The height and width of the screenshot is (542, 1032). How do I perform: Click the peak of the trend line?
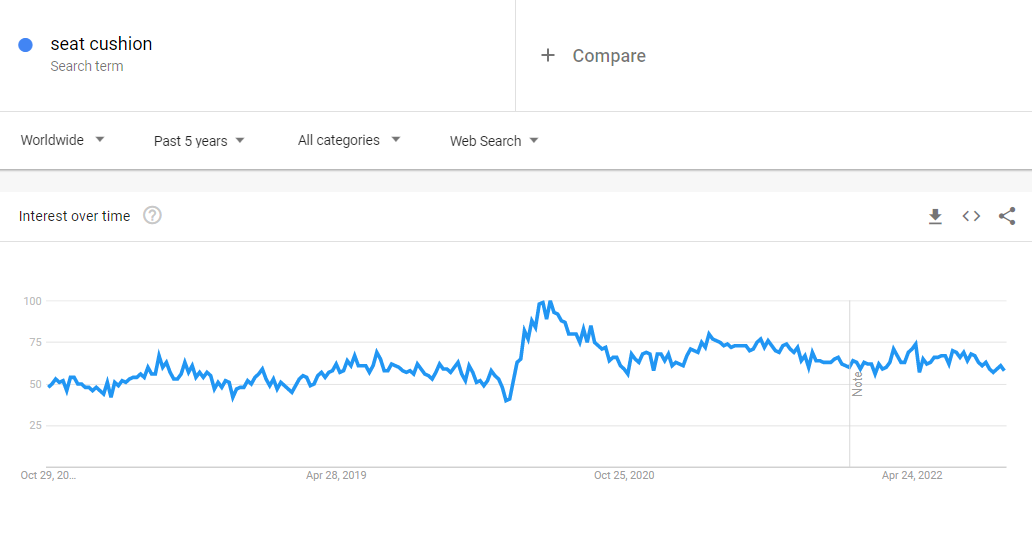tap(549, 301)
